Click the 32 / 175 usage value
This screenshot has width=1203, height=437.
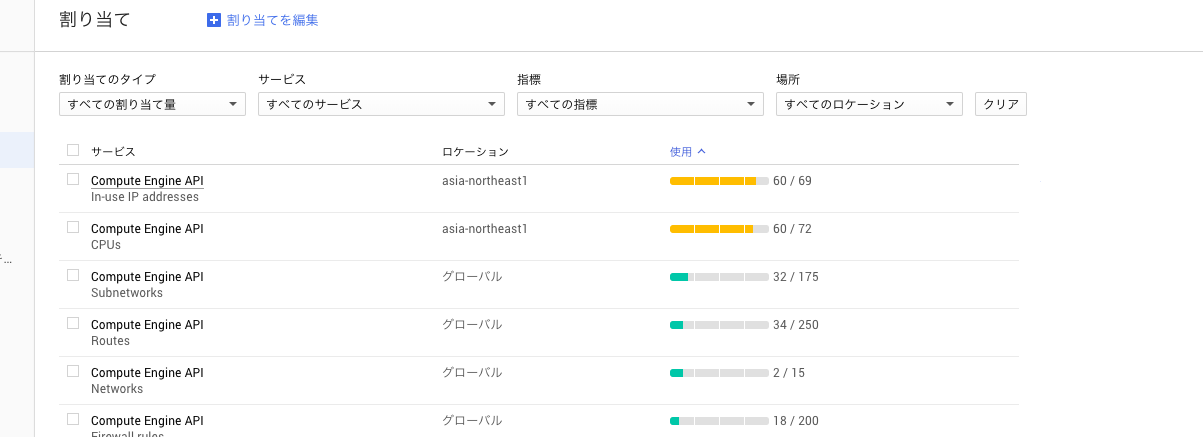[796, 277]
